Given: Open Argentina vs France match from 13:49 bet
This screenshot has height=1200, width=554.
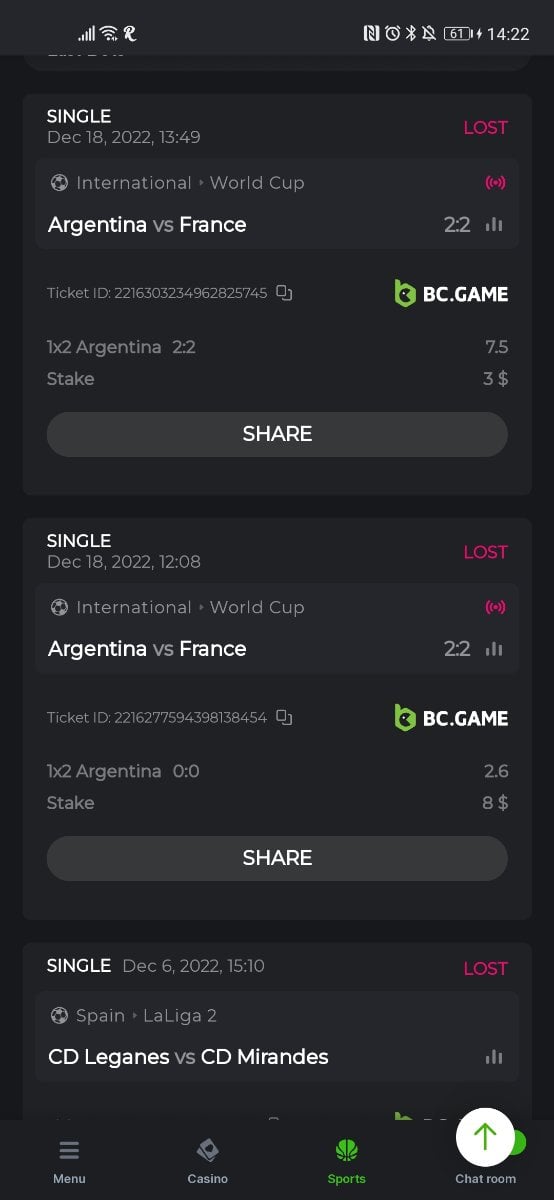Looking at the screenshot, I should coord(147,225).
